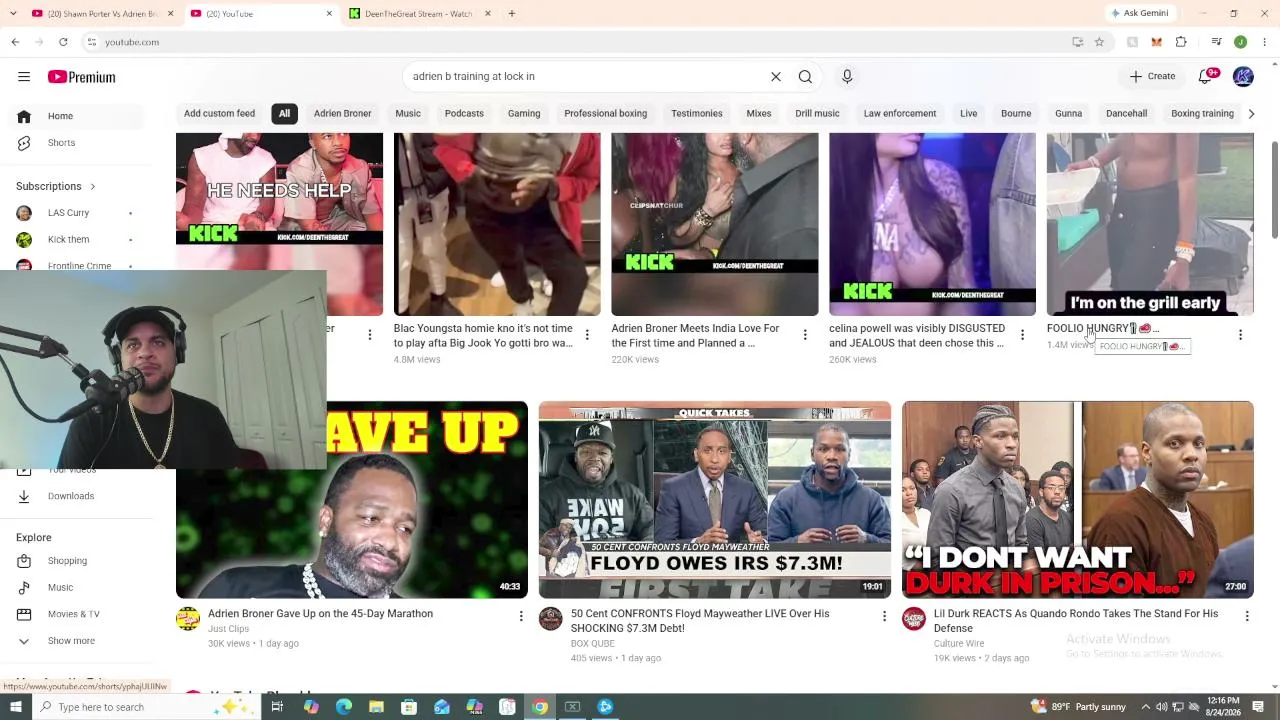Open the Chrome extensions puzzle icon
The width and height of the screenshot is (1280, 720).
[1181, 42]
